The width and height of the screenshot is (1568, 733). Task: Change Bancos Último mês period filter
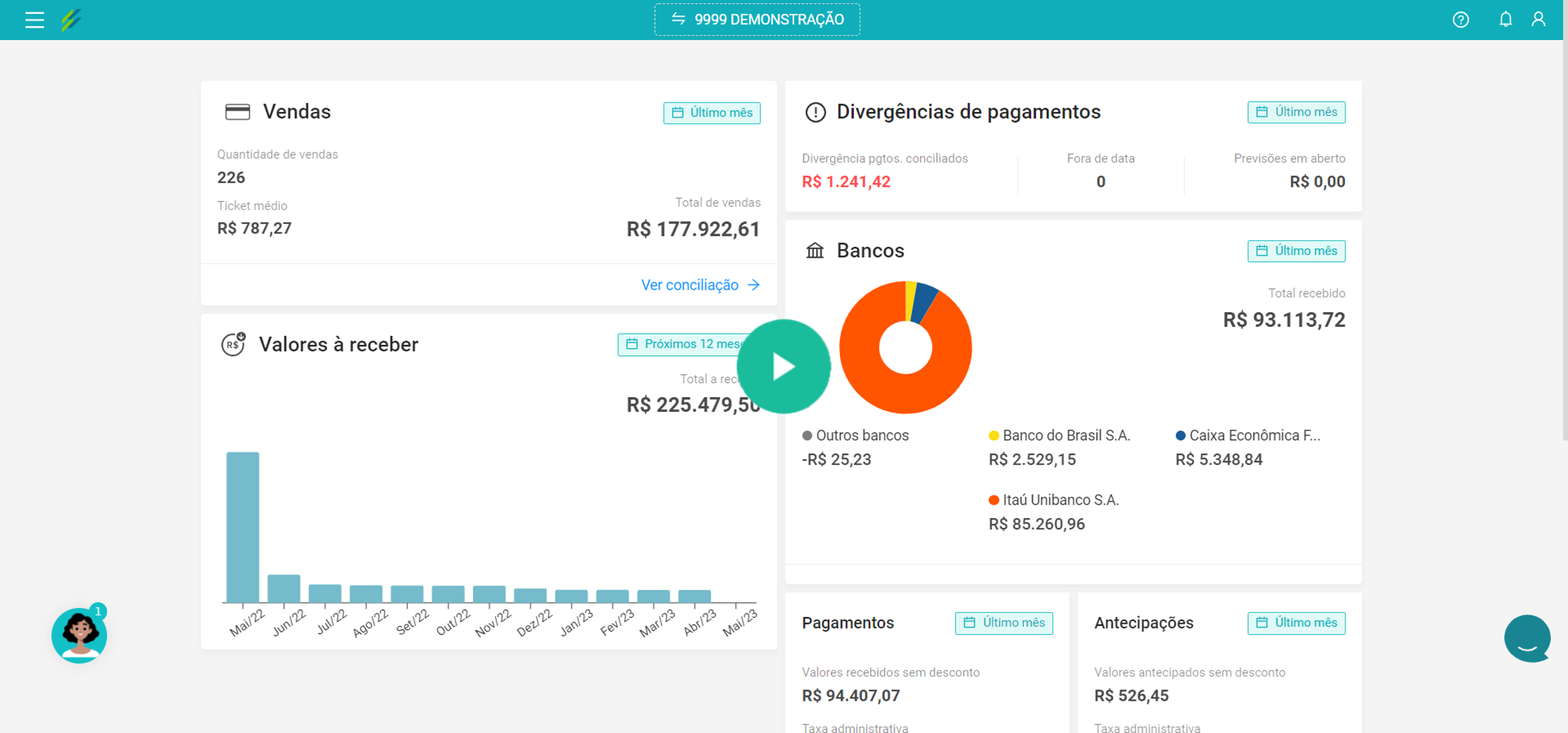tap(1296, 251)
